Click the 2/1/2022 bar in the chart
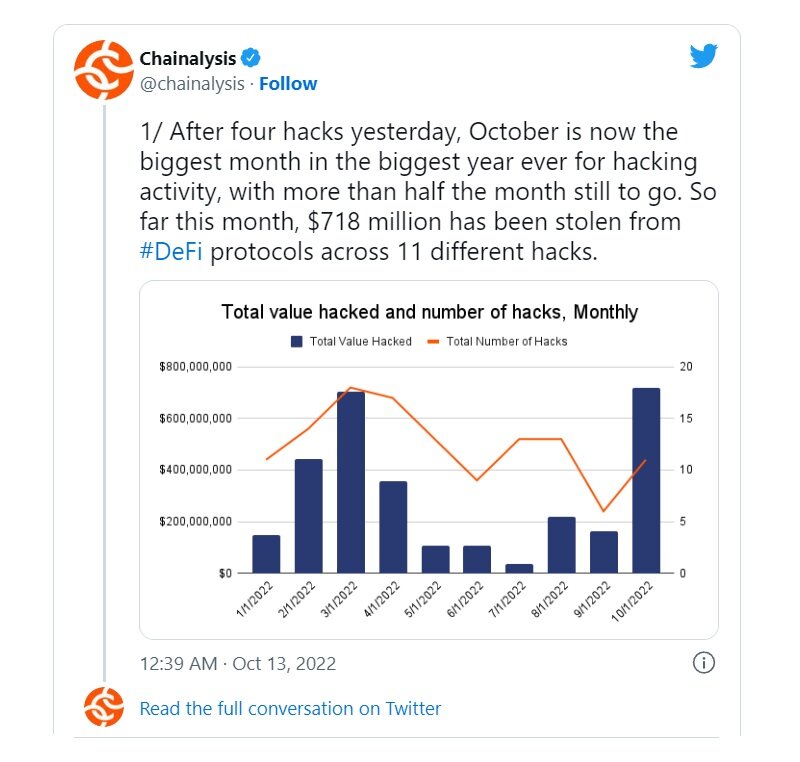Screen dimensions: 800x762 point(309,516)
